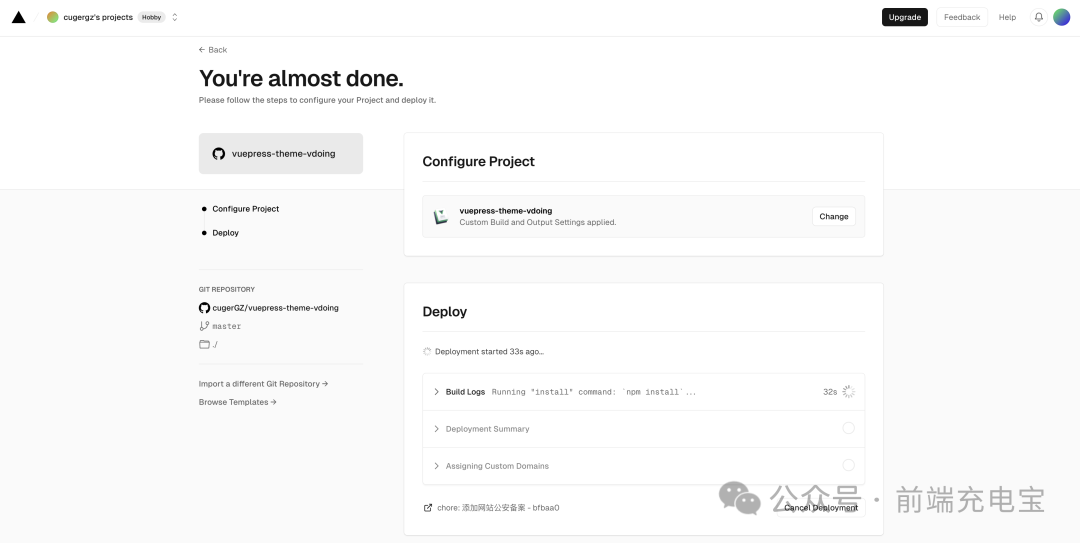The width and height of the screenshot is (1080, 543).
Task: Click Import a different Git Repository
Action: coord(263,384)
